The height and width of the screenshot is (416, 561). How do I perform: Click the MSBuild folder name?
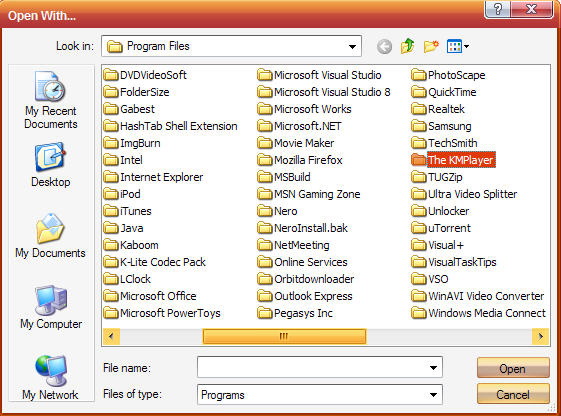point(292,177)
